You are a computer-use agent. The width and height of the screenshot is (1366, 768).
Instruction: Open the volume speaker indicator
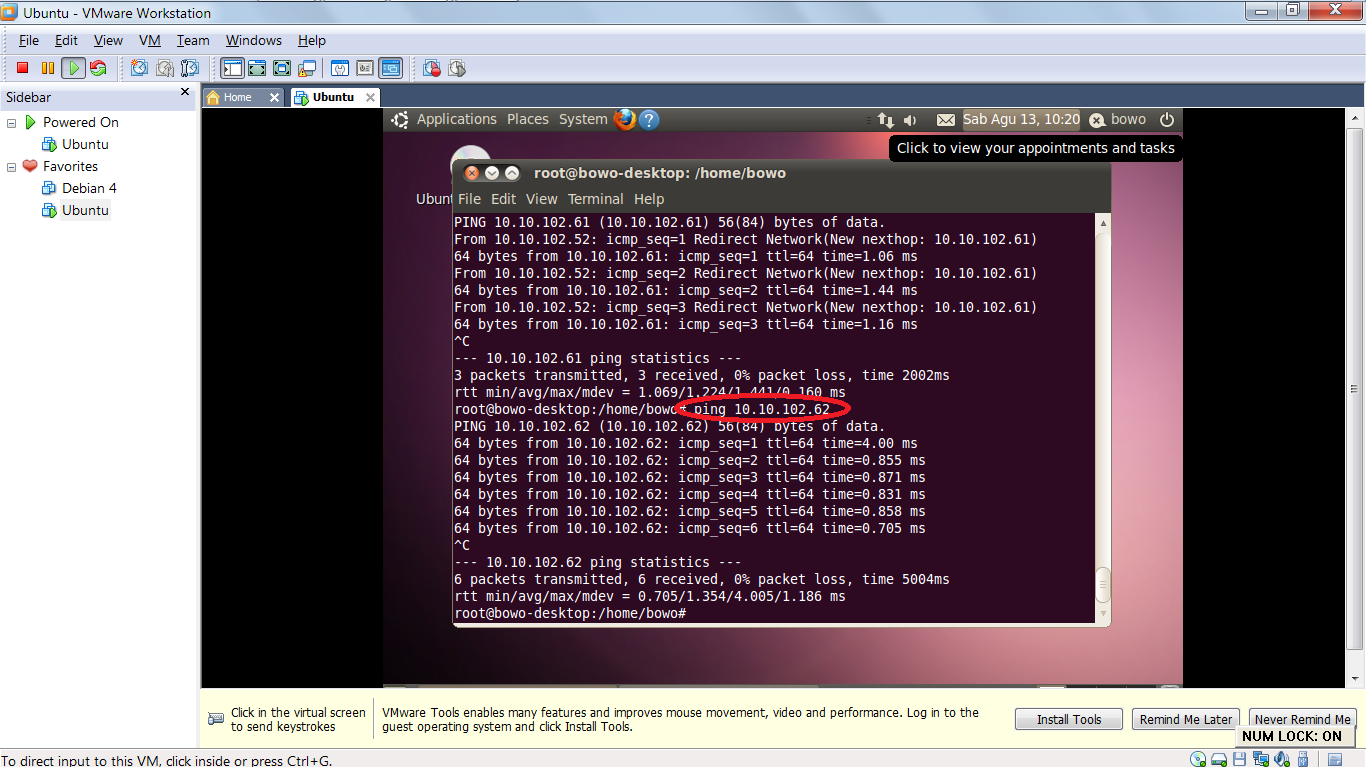click(x=911, y=119)
